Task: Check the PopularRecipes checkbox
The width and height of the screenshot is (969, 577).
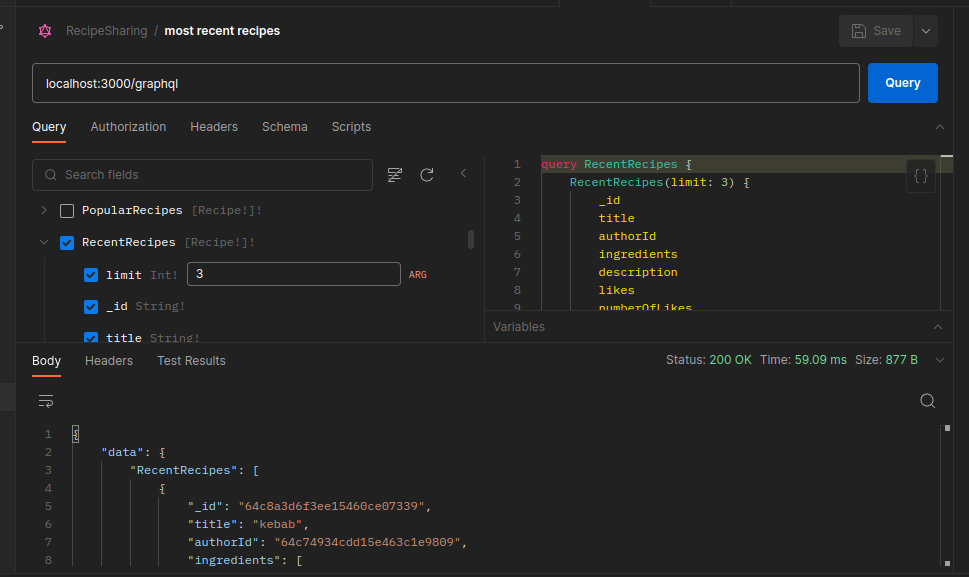Action: (x=67, y=211)
